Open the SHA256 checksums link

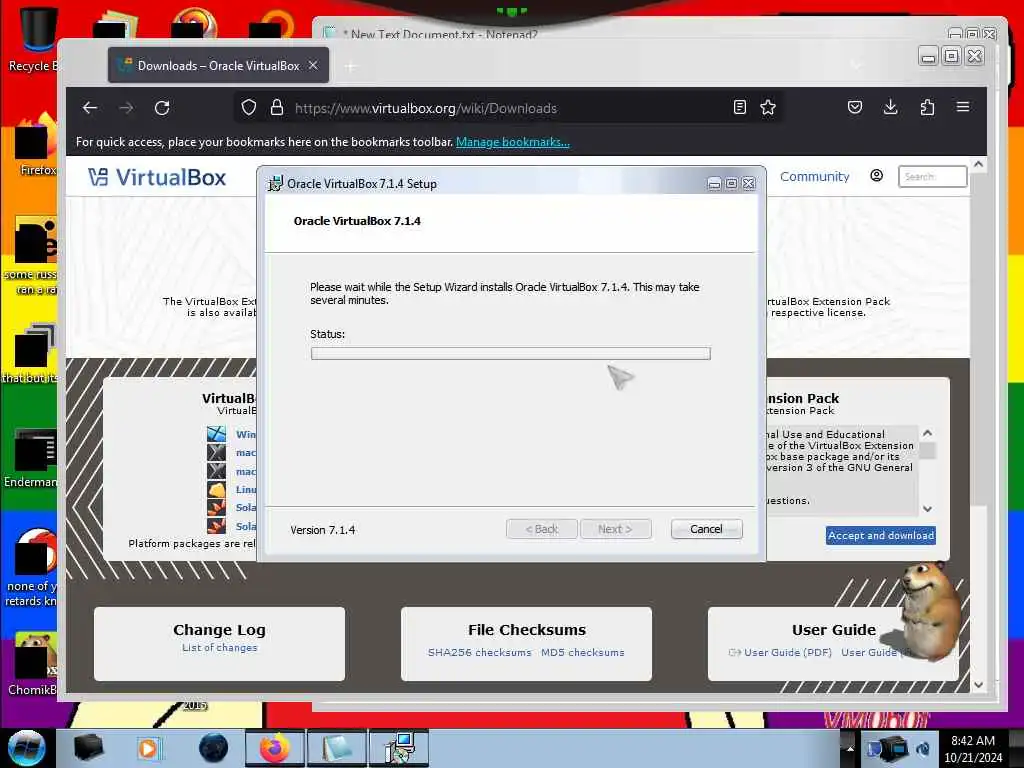479,652
